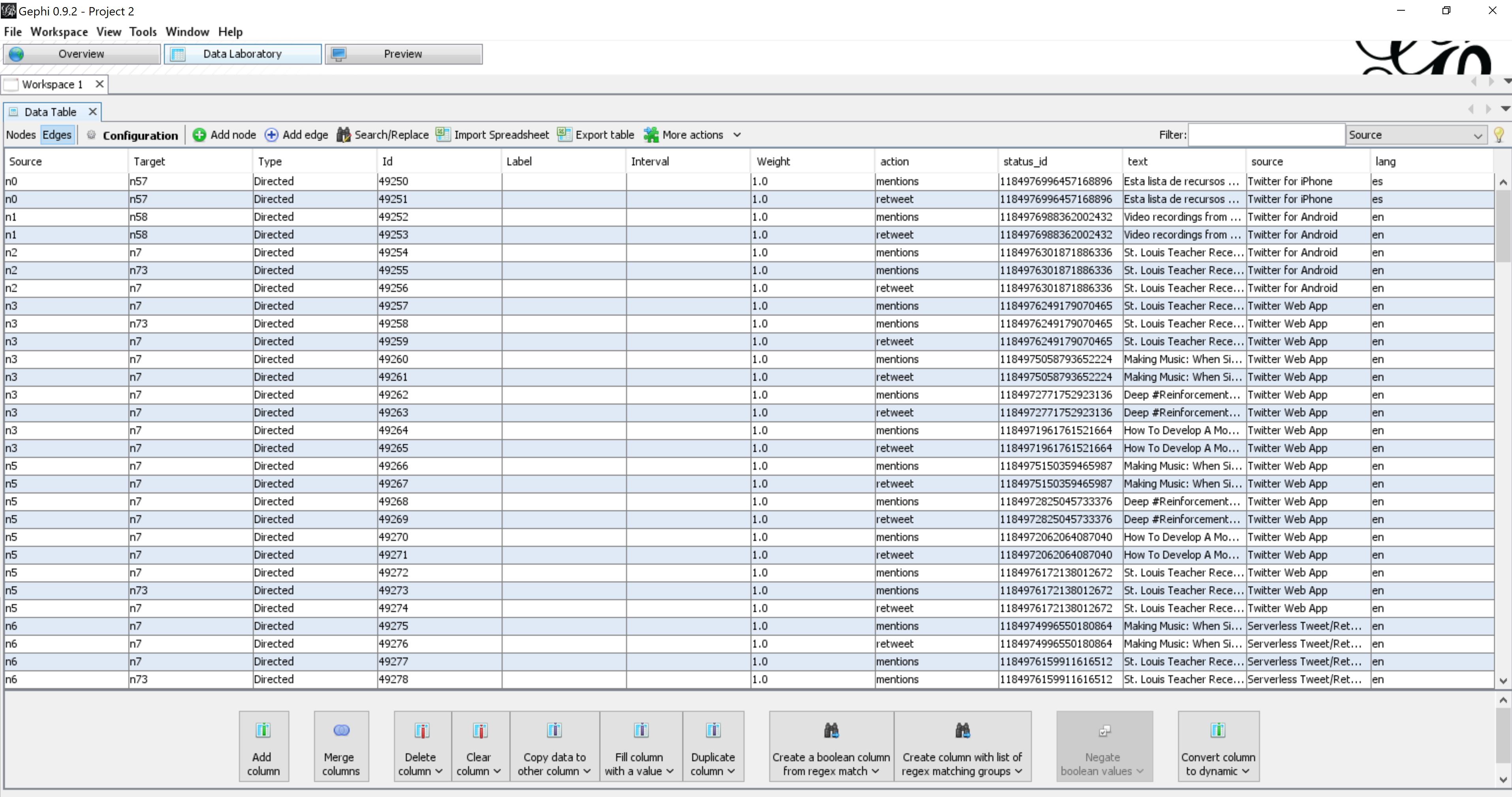Expand the More actions dropdown
Viewport: 1512px width, 797px height.
(737, 135)
